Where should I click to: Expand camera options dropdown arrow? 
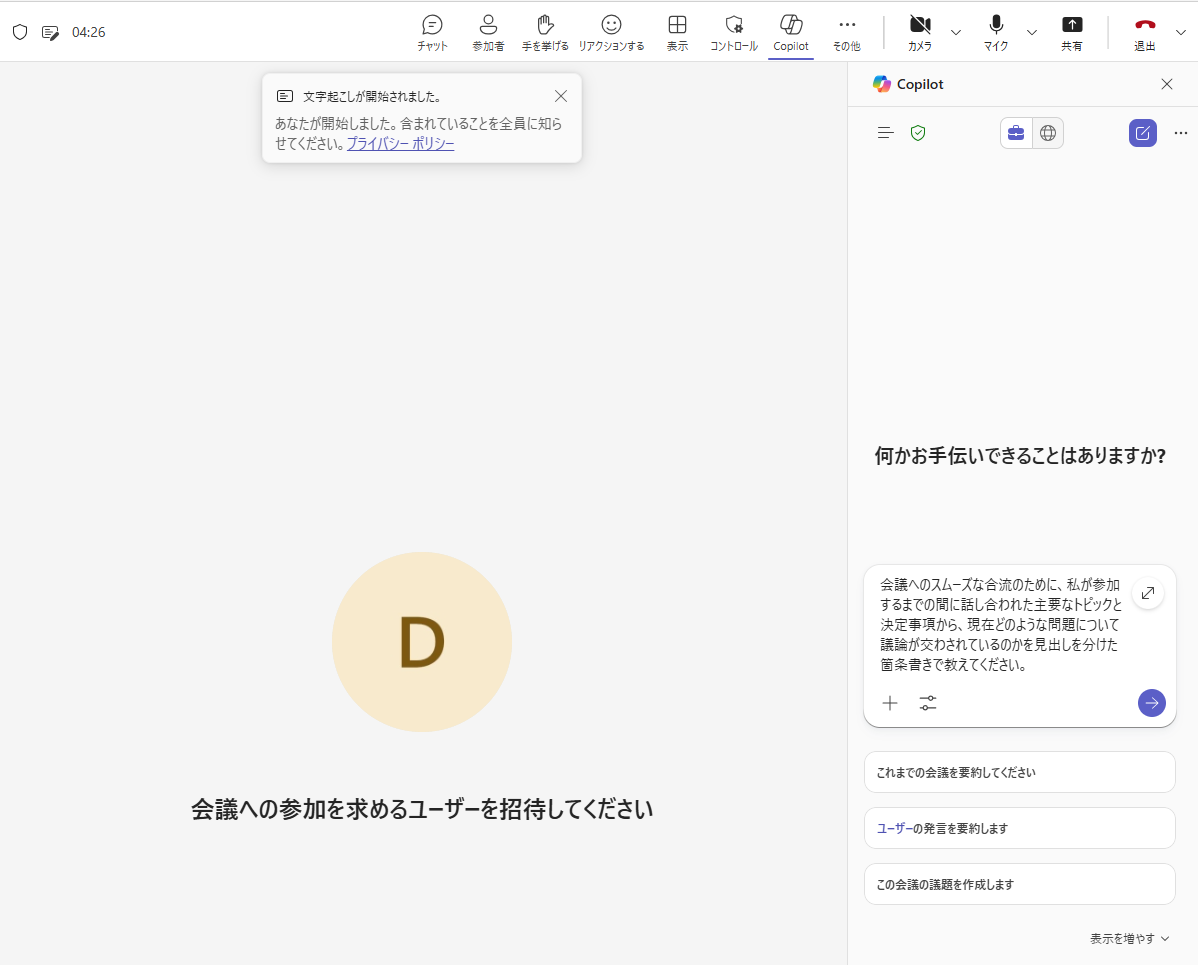pos(956,32)
